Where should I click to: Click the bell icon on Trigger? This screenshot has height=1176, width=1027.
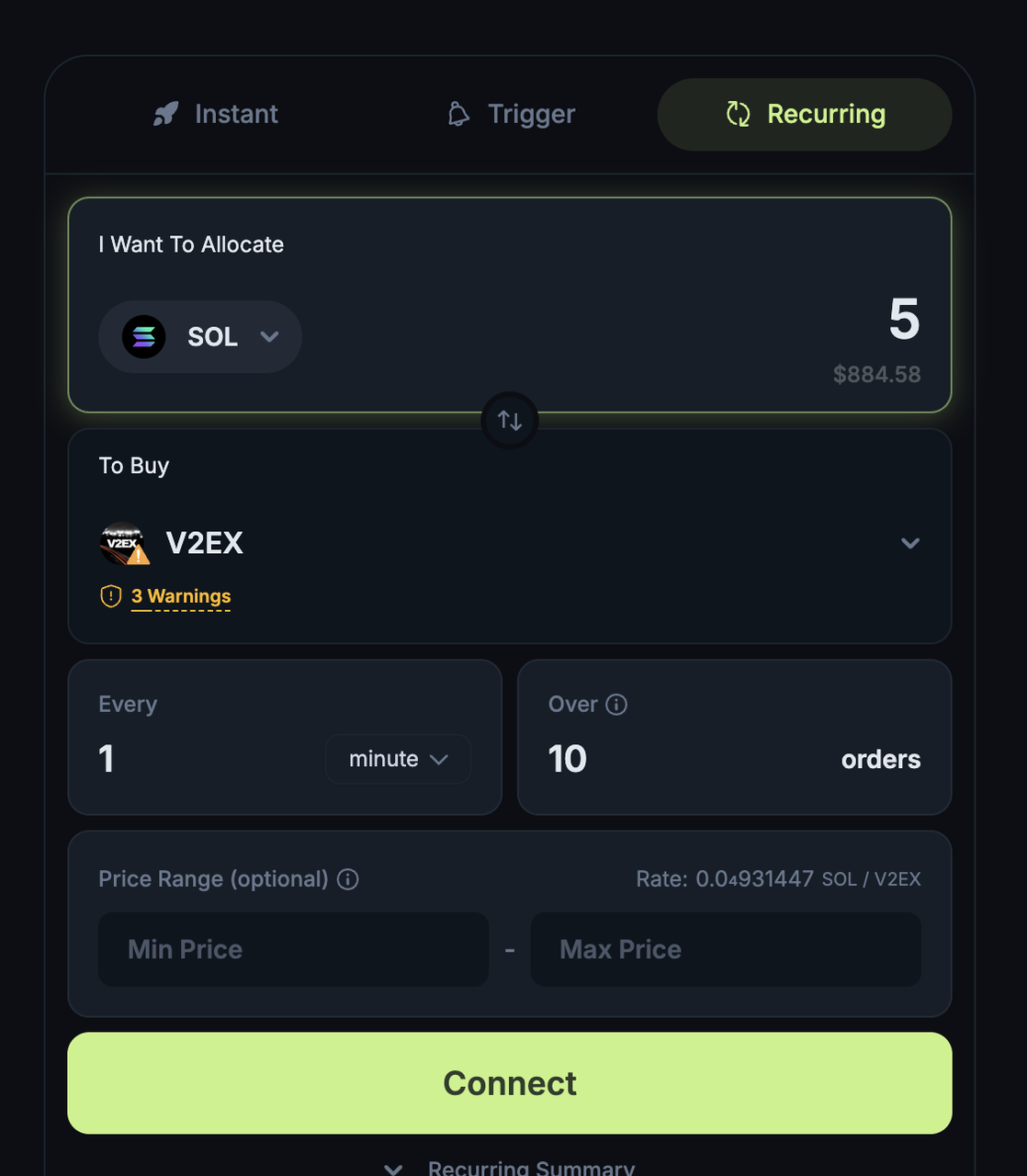click(x=457, y=114)
